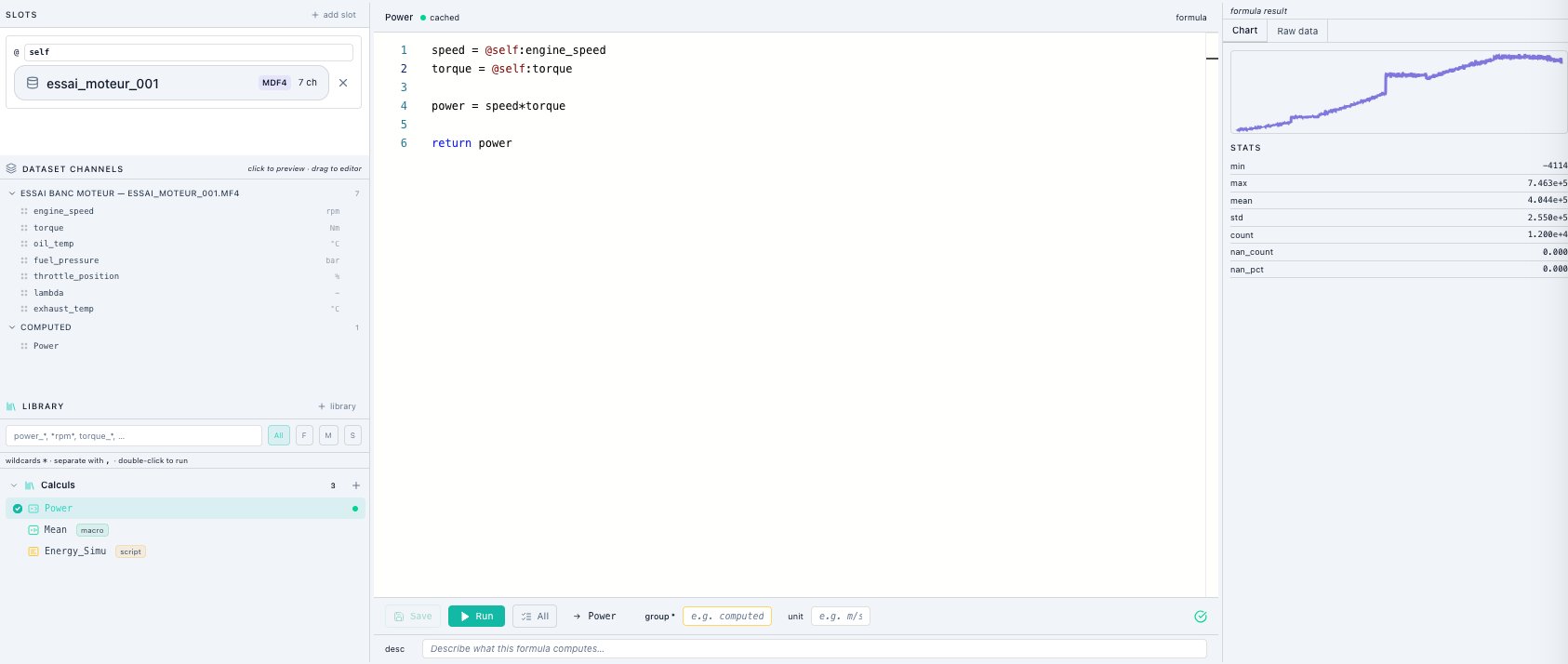The image size is (1568, 664).
Task: Click the cached status dot in editor header
Action: (x=423, y=18)
